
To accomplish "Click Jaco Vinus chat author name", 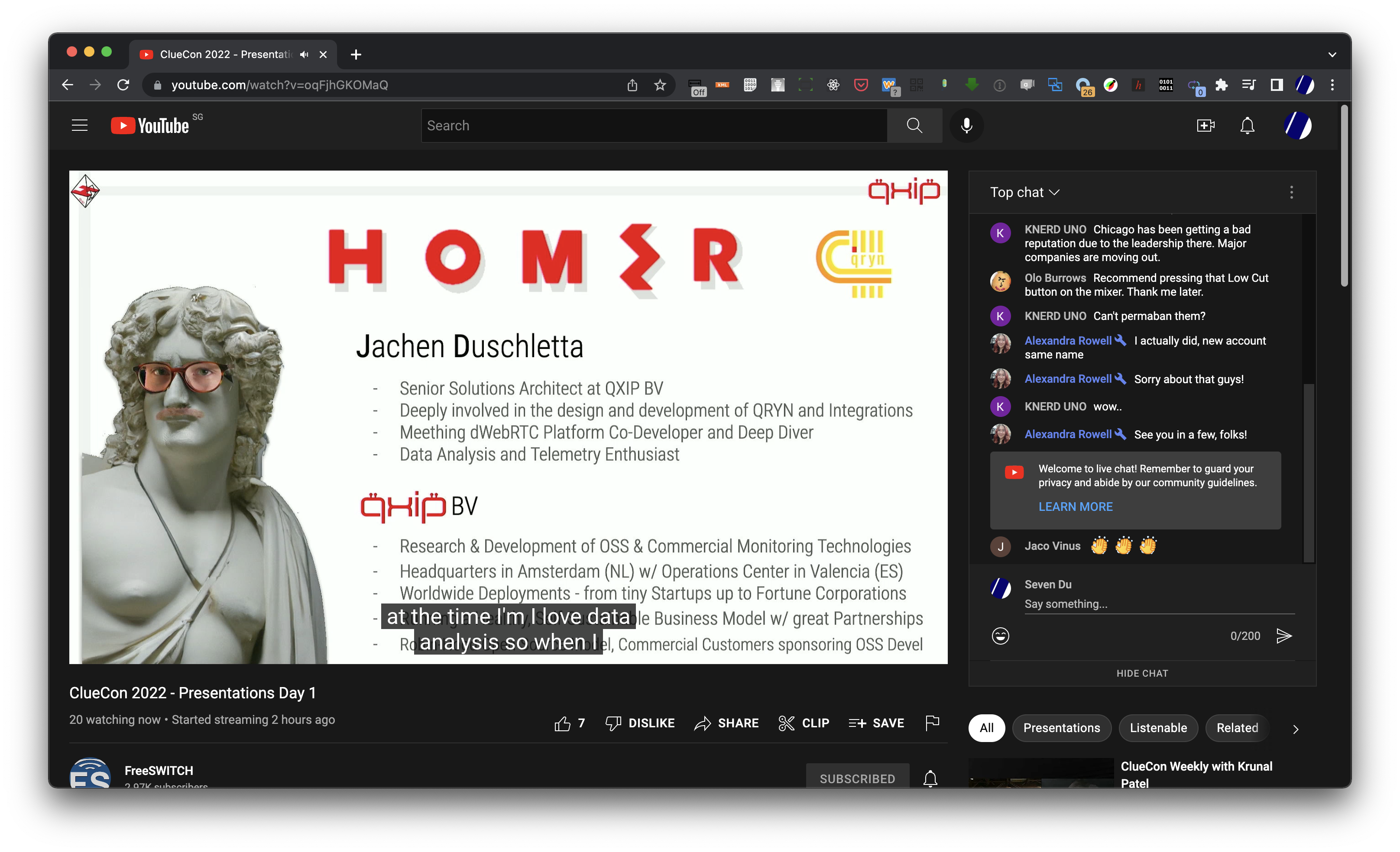I will coord(1052,546).
